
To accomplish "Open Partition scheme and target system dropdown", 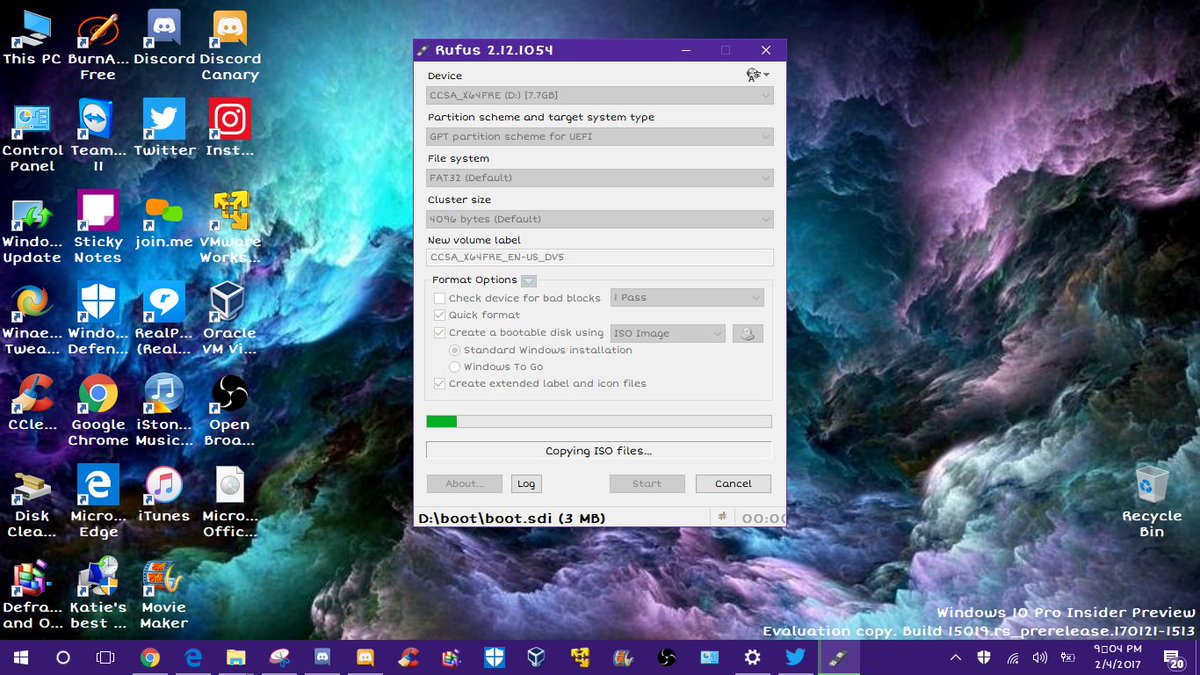I will coord(600,136).
